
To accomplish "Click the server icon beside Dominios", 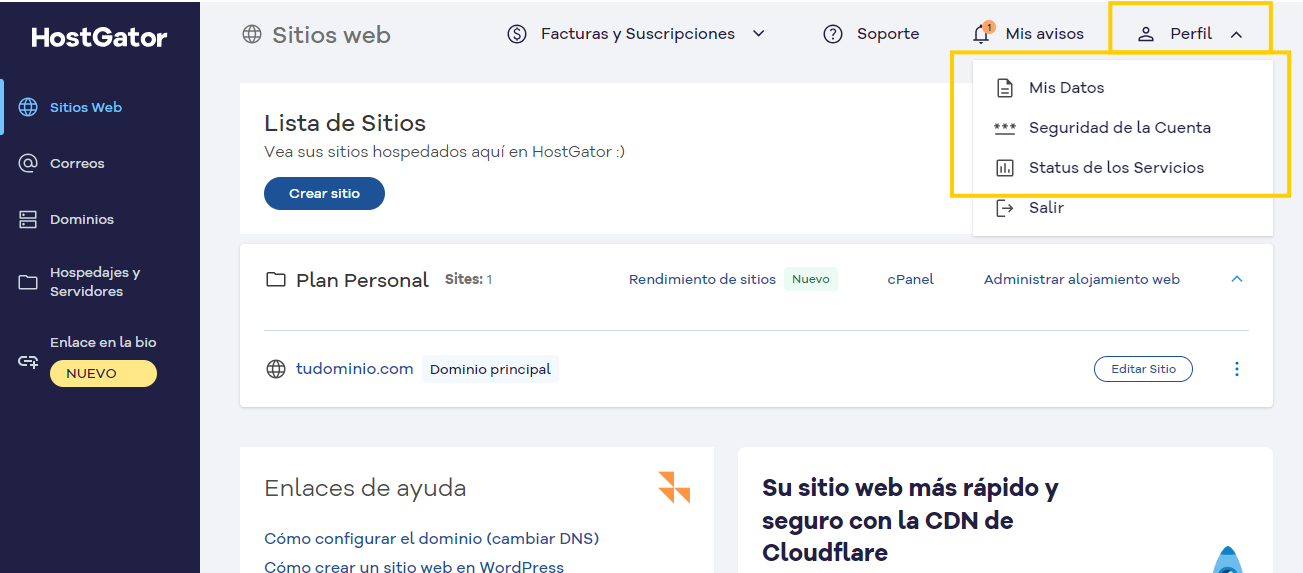I will (28, 219).
